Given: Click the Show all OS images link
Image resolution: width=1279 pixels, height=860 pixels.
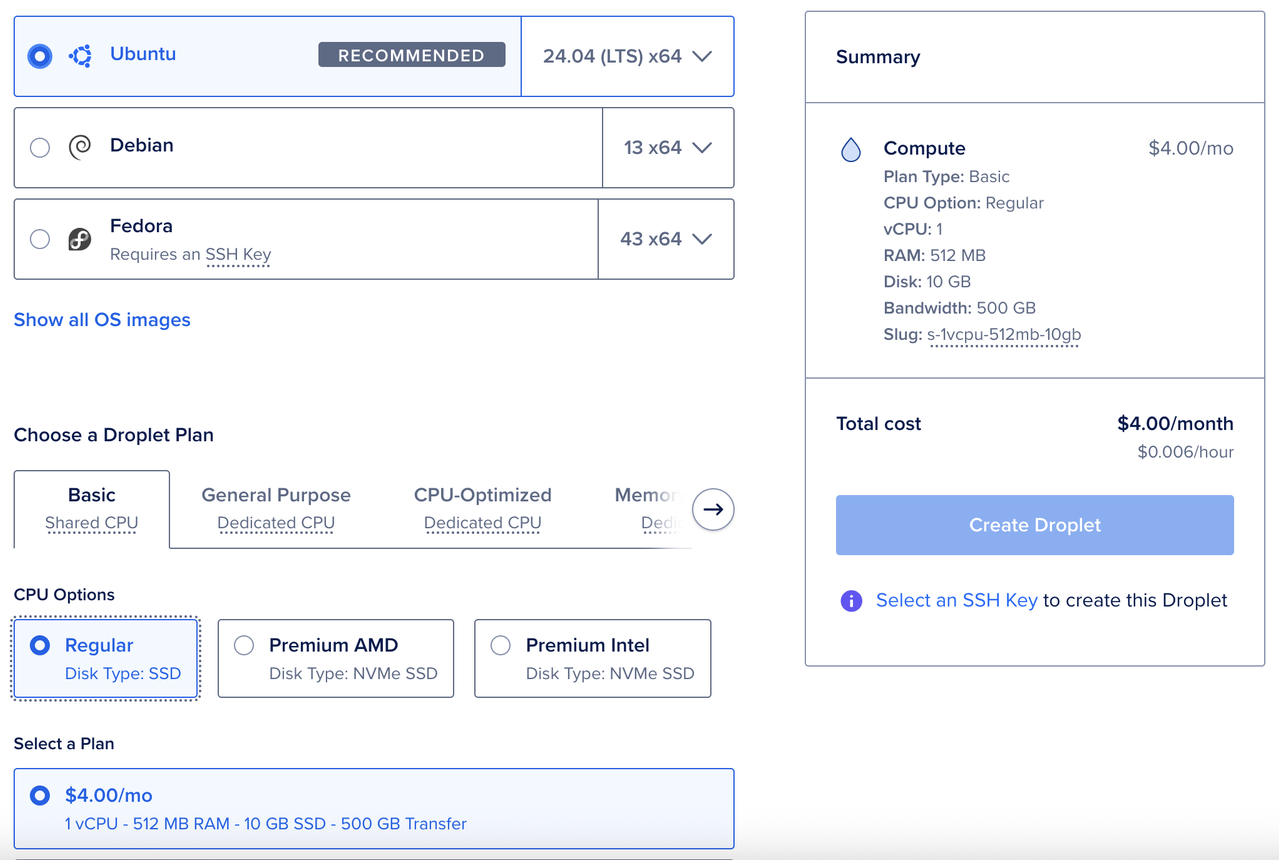Looking at the screenshot, I should click(x=102, y=320).
